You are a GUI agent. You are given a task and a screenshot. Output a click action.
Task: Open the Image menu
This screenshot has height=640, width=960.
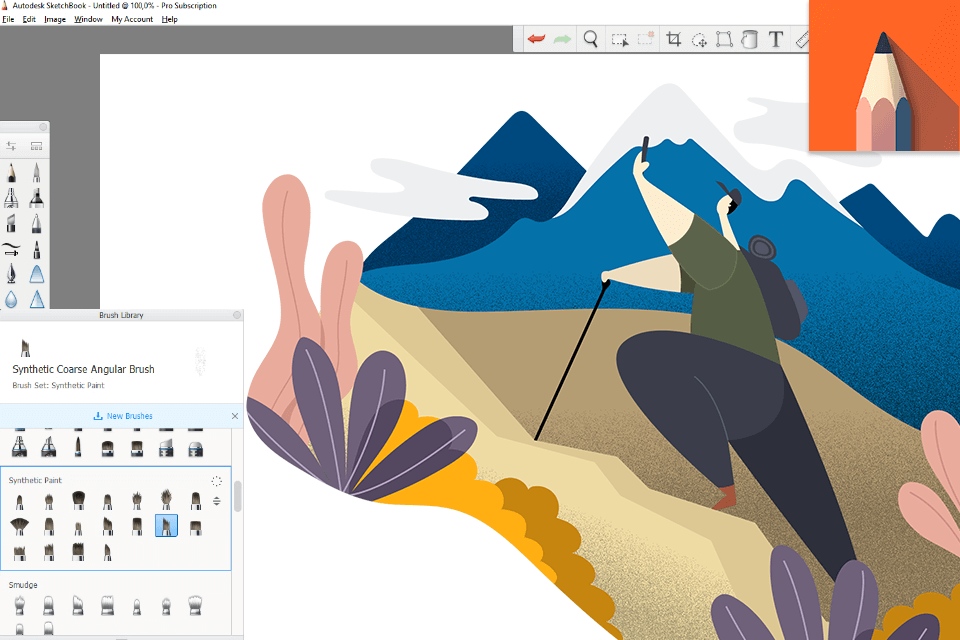point(55,19)
